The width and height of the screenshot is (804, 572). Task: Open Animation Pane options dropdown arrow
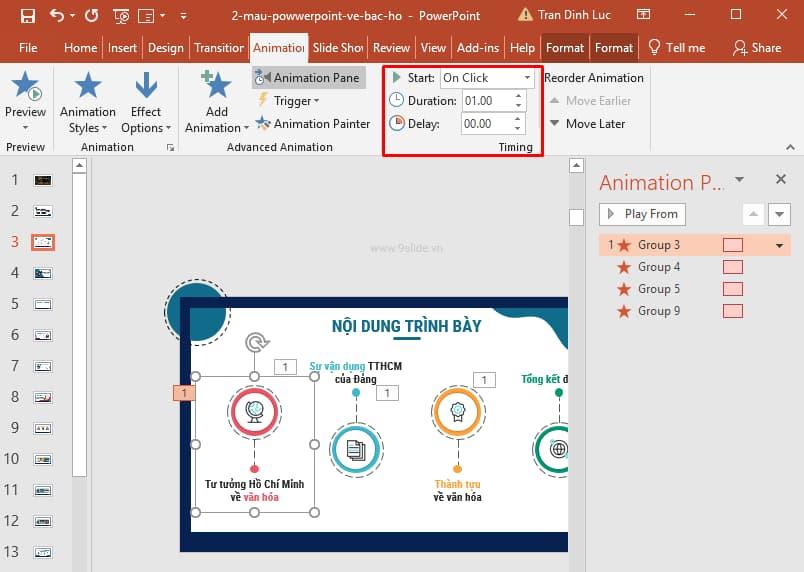(739, 179)
